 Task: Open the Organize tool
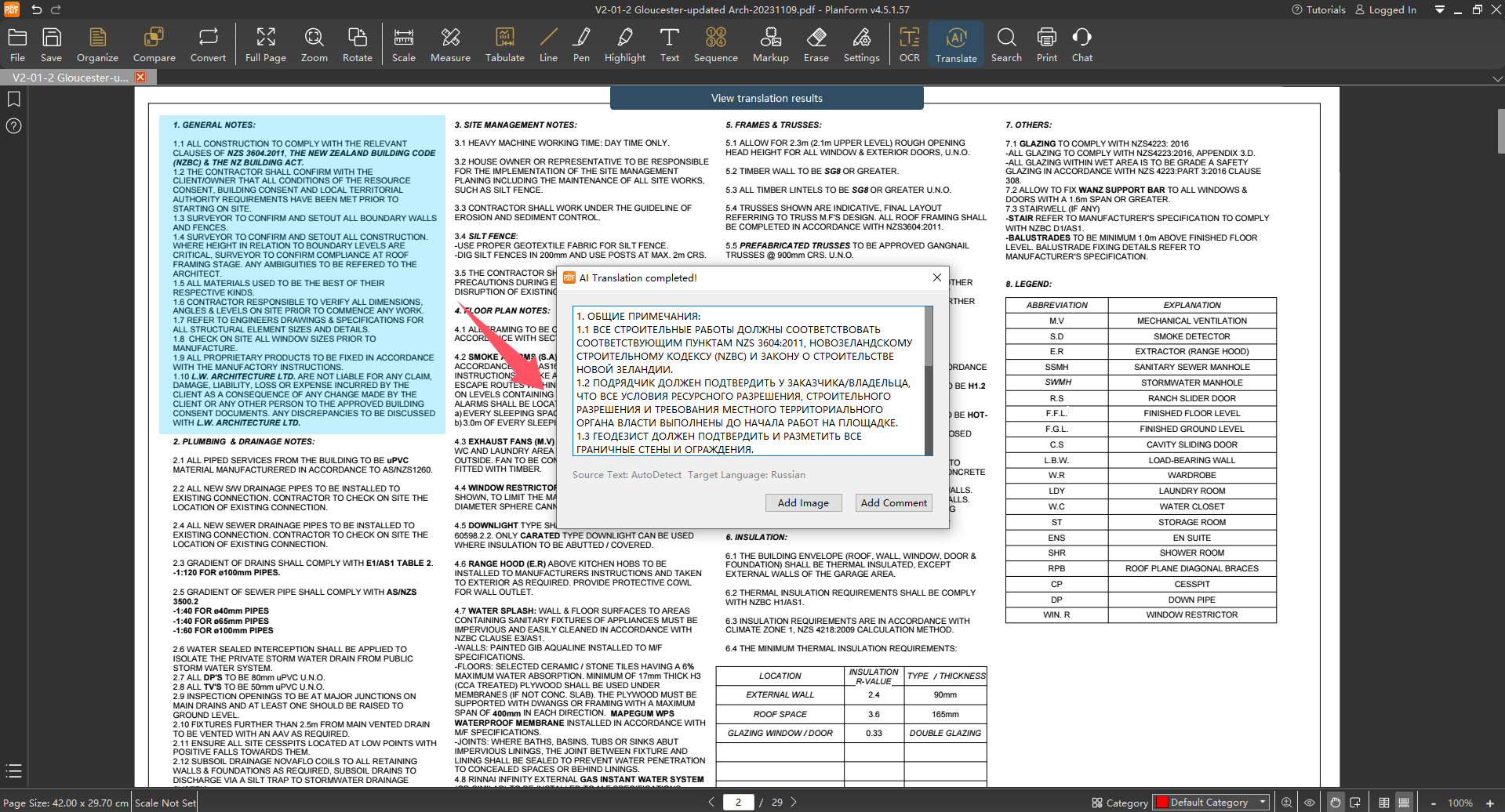tap(97, 45)
